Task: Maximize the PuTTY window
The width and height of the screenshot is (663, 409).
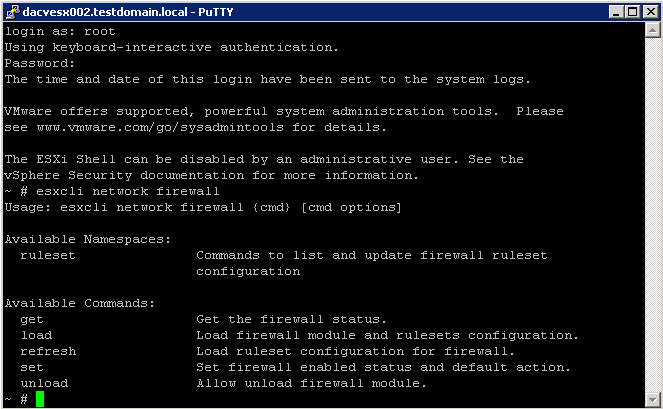Action: pos(633,12)
